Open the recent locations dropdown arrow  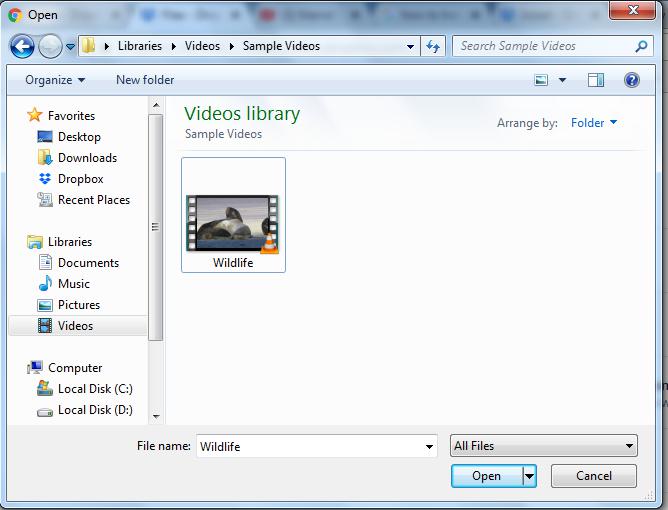click(x=71, y=46)
